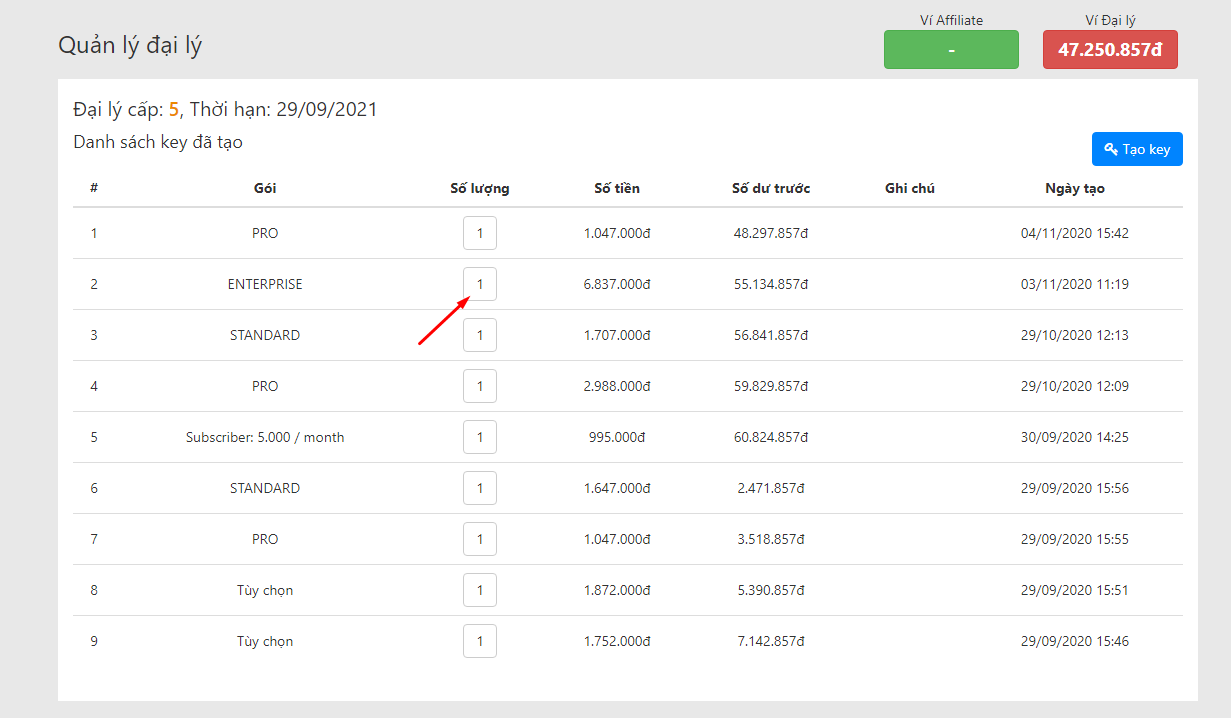The image size is (1231, 718).
Task: Select the ENTERPRISE package name
Action: [x=265, y=284]
